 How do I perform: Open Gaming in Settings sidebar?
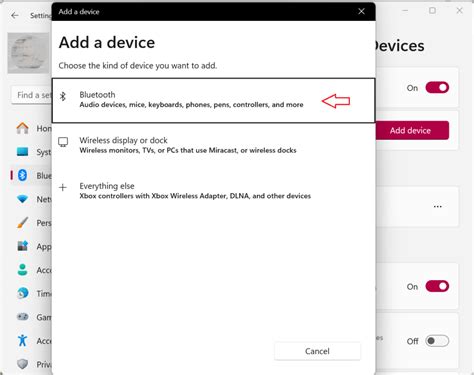34,317
